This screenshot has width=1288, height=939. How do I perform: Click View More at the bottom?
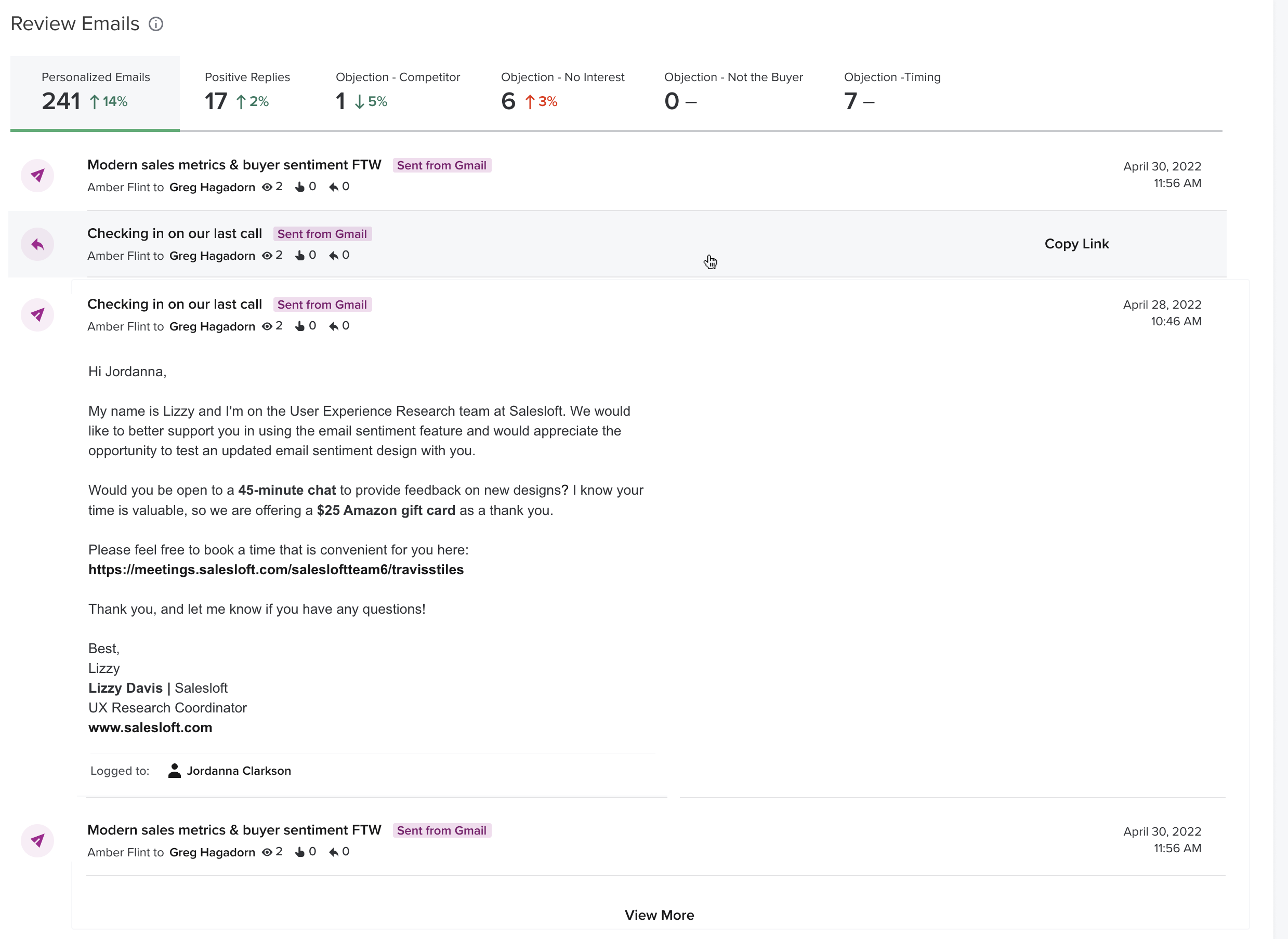pyautogui.click(x=659, y=915)
